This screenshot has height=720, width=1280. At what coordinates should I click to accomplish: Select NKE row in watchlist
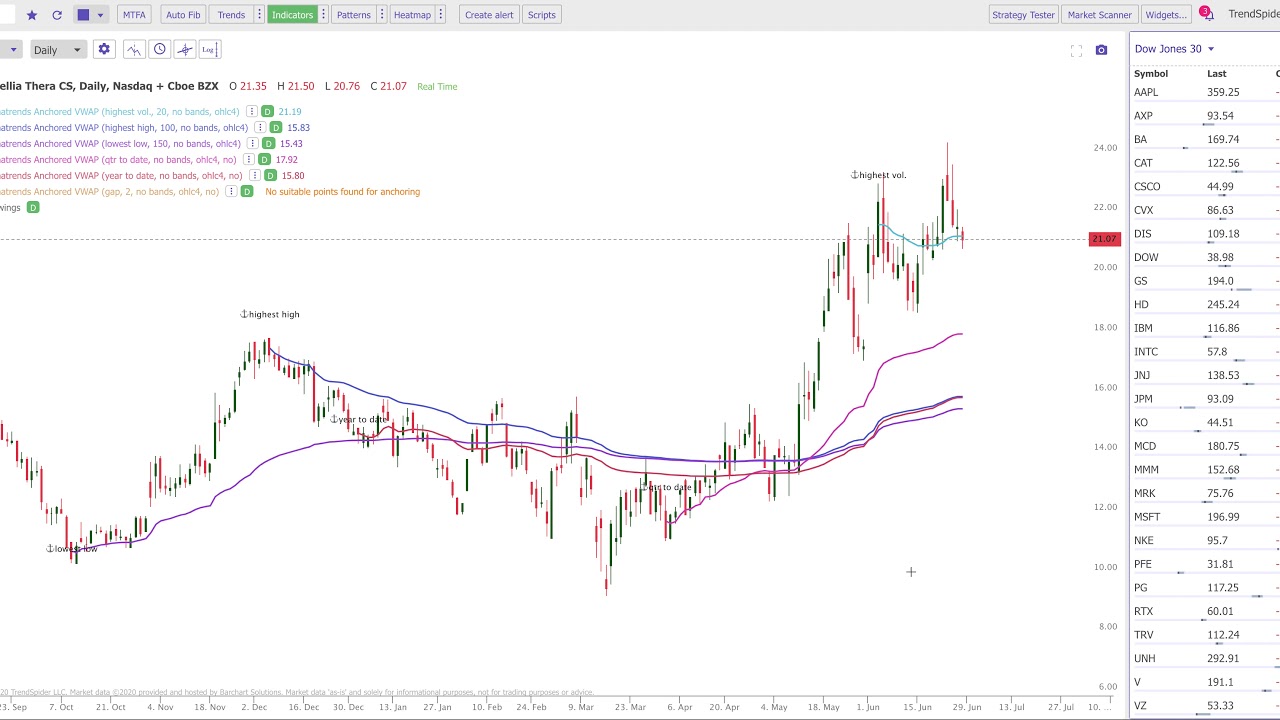(x=1205, y=540)
